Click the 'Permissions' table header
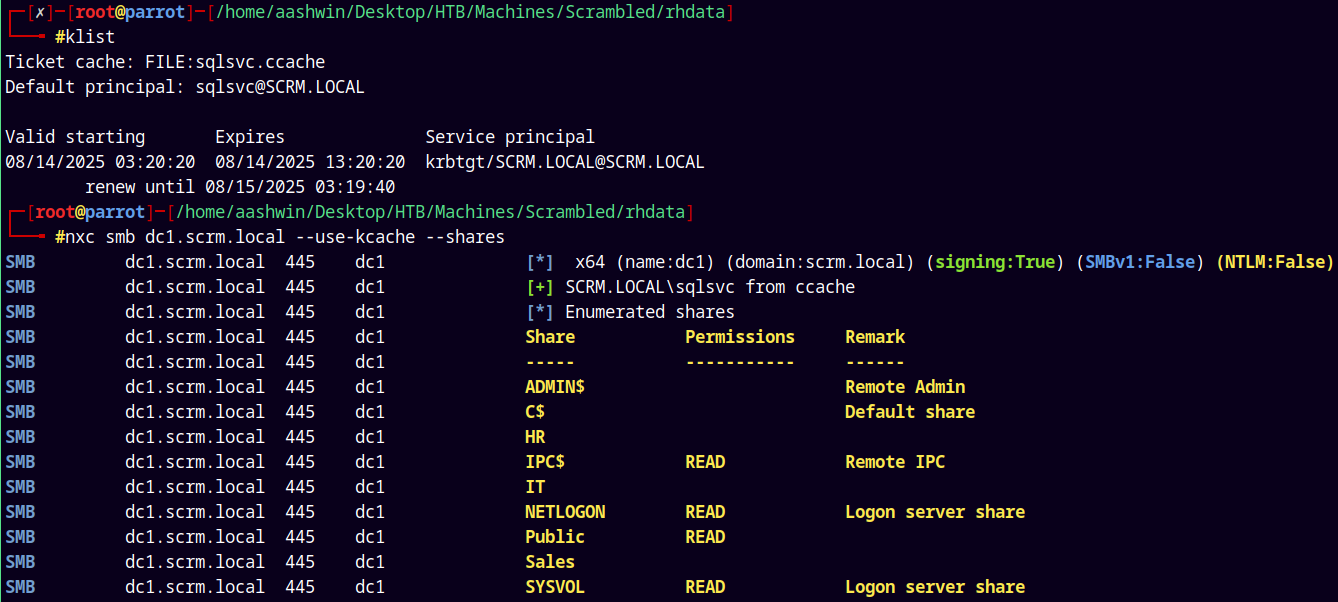Screen dimensions: 1338x602 click(740, 337)
